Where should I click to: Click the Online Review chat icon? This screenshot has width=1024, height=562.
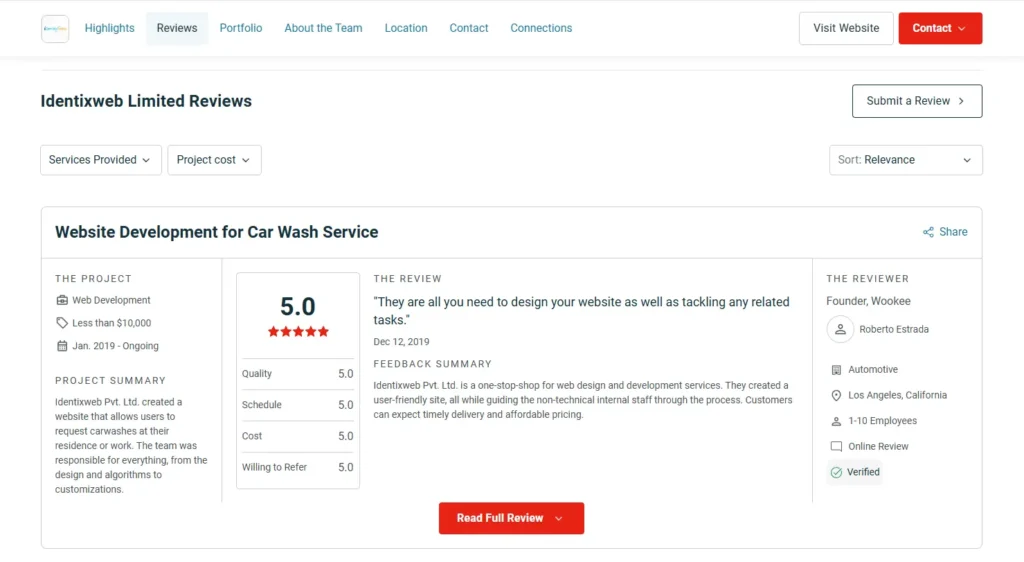[x=836, y=446]
